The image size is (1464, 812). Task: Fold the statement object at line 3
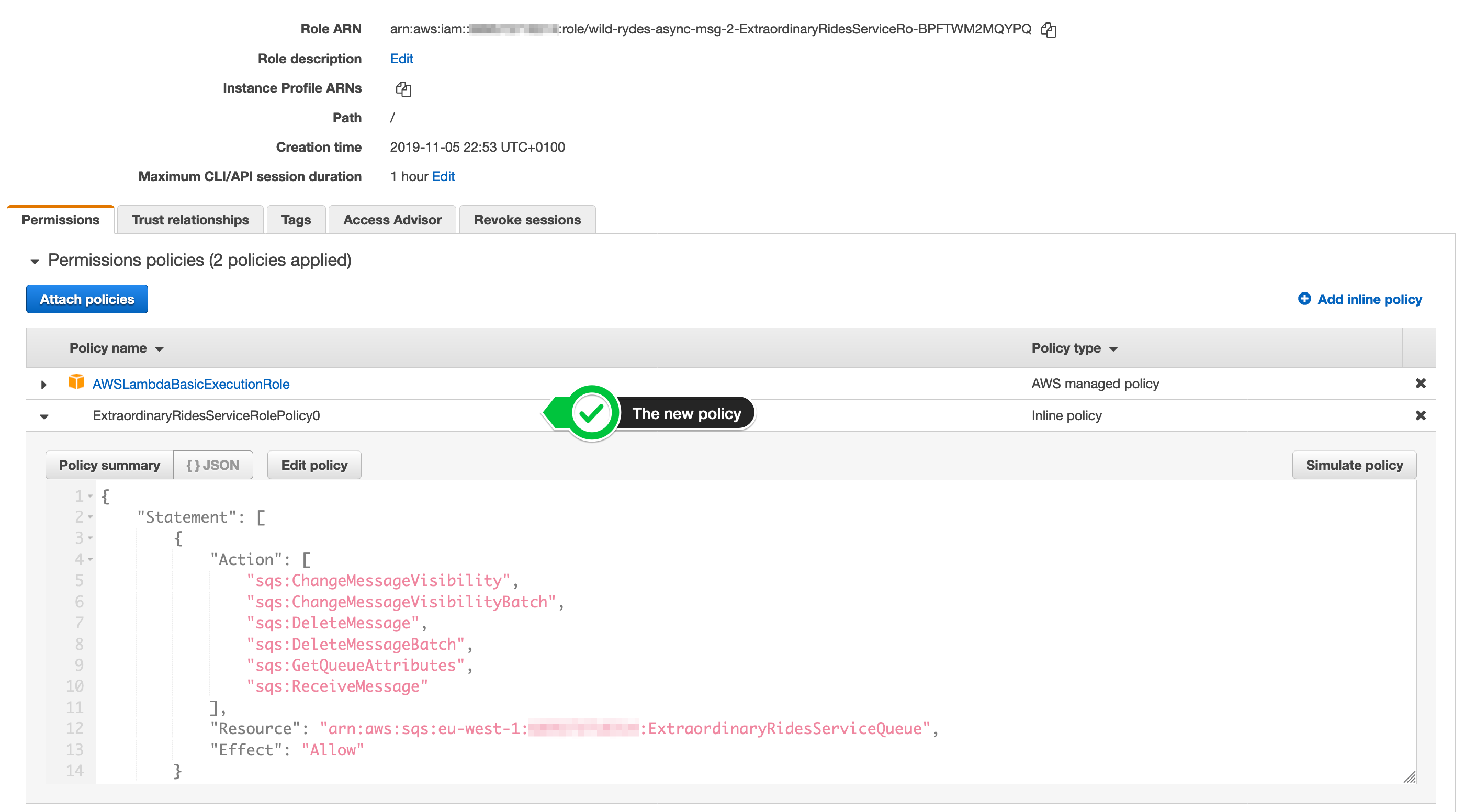pos(90,538)
